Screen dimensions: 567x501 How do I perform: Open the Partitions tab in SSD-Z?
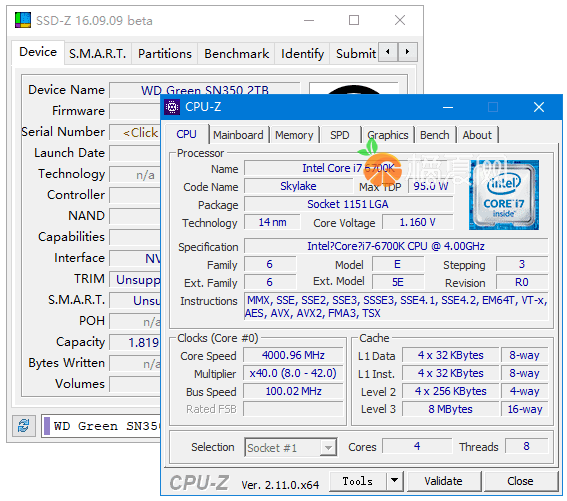tap(165, 54)
